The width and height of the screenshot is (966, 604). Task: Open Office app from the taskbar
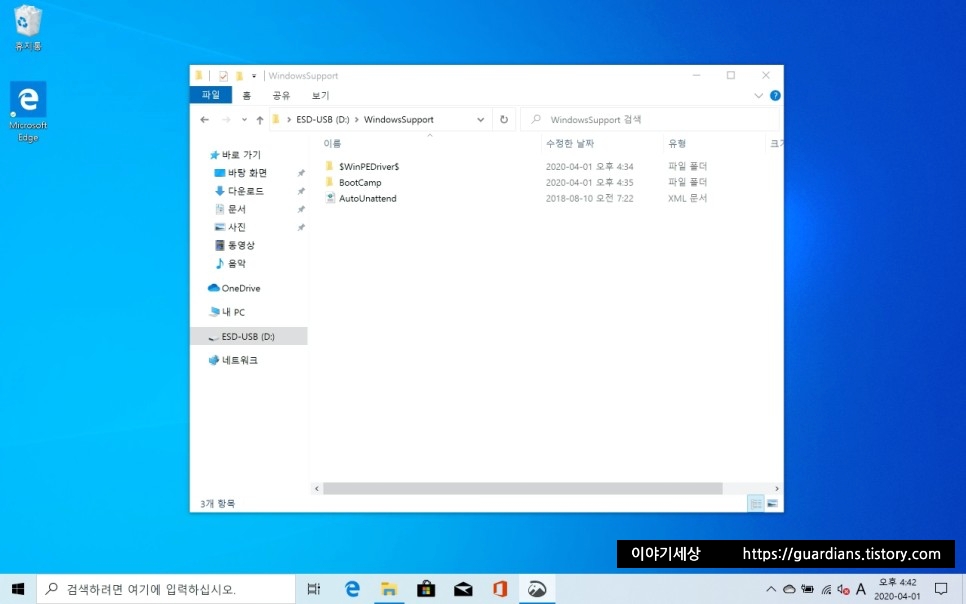[x=500, y=589]
